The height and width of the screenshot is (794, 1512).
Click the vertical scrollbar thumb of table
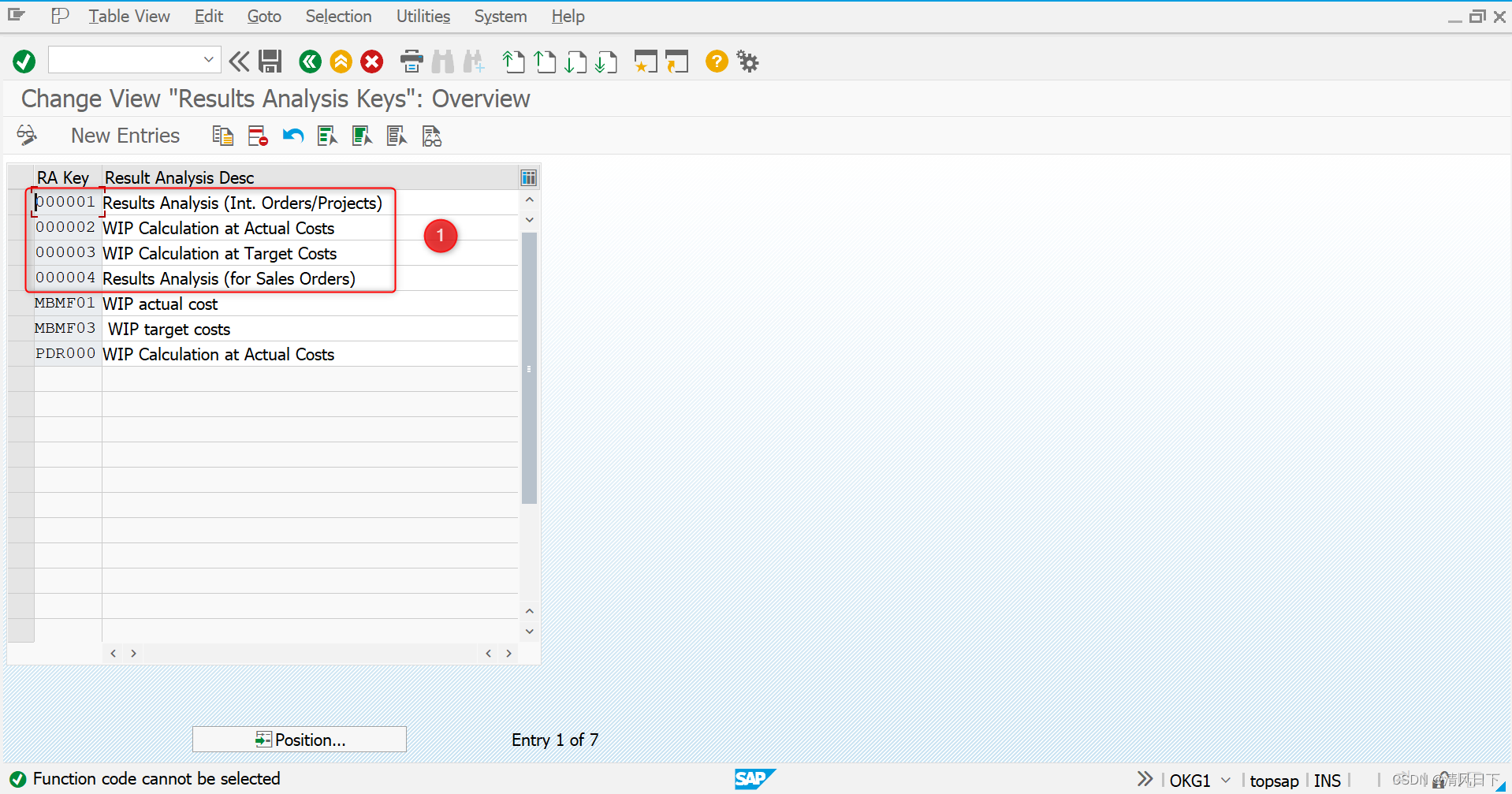529,367
